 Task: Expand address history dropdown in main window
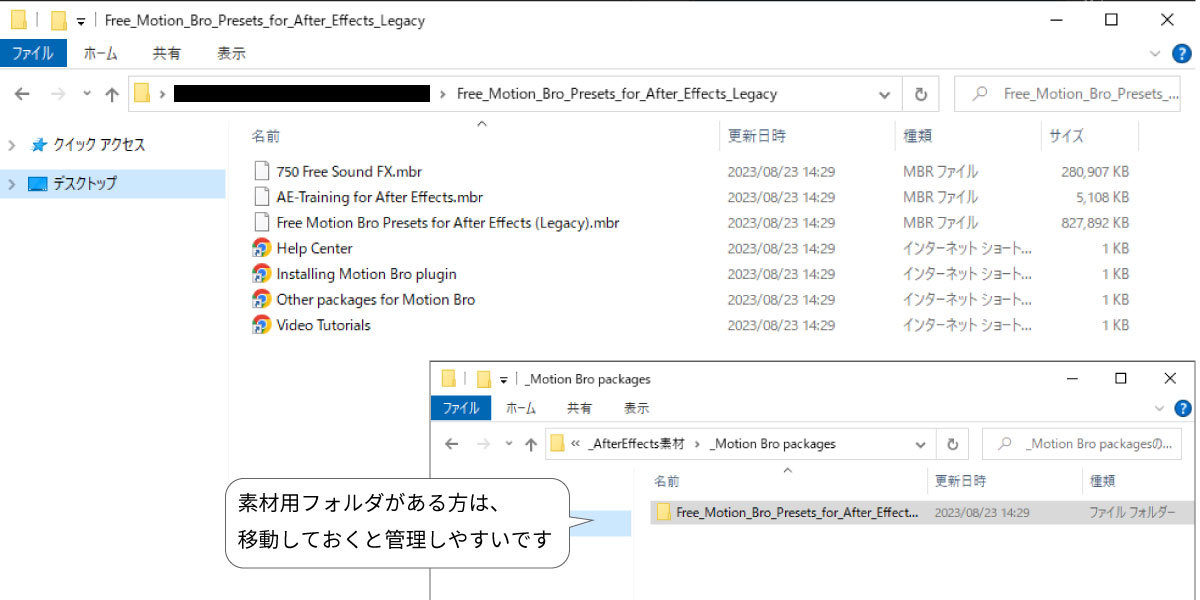(885, 94)
